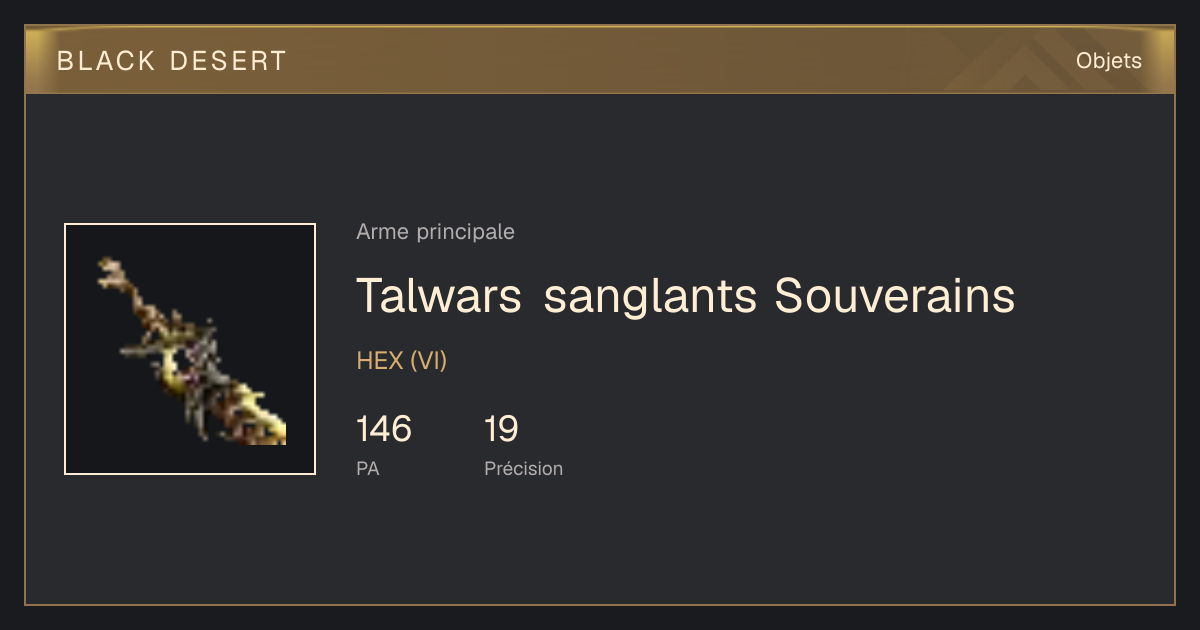Open the Objets section link
1200x630 pixels.
[1108, 61]
